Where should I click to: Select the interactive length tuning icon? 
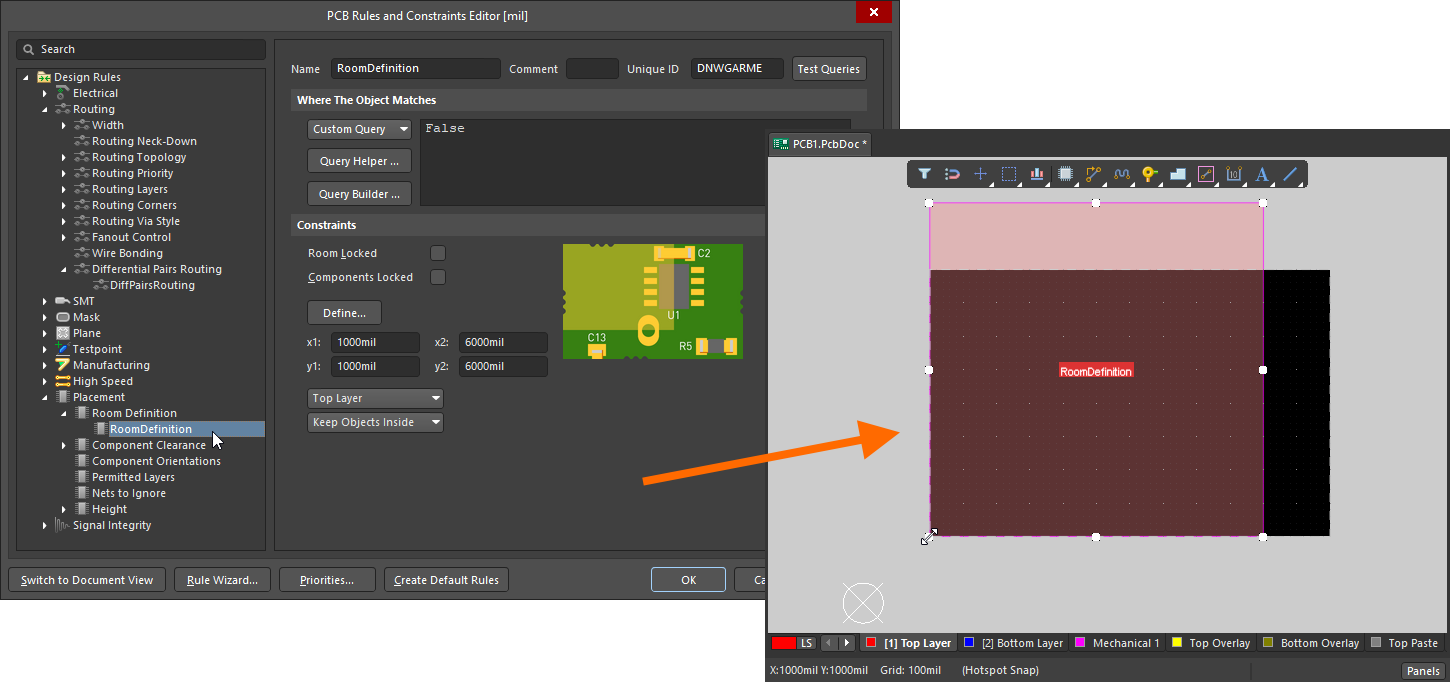tap(1122, 174)
